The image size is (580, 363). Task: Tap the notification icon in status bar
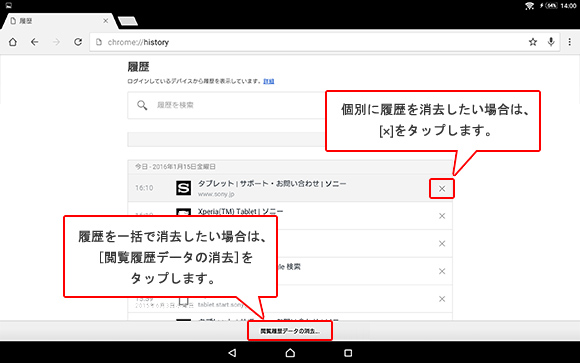point(9,6)
